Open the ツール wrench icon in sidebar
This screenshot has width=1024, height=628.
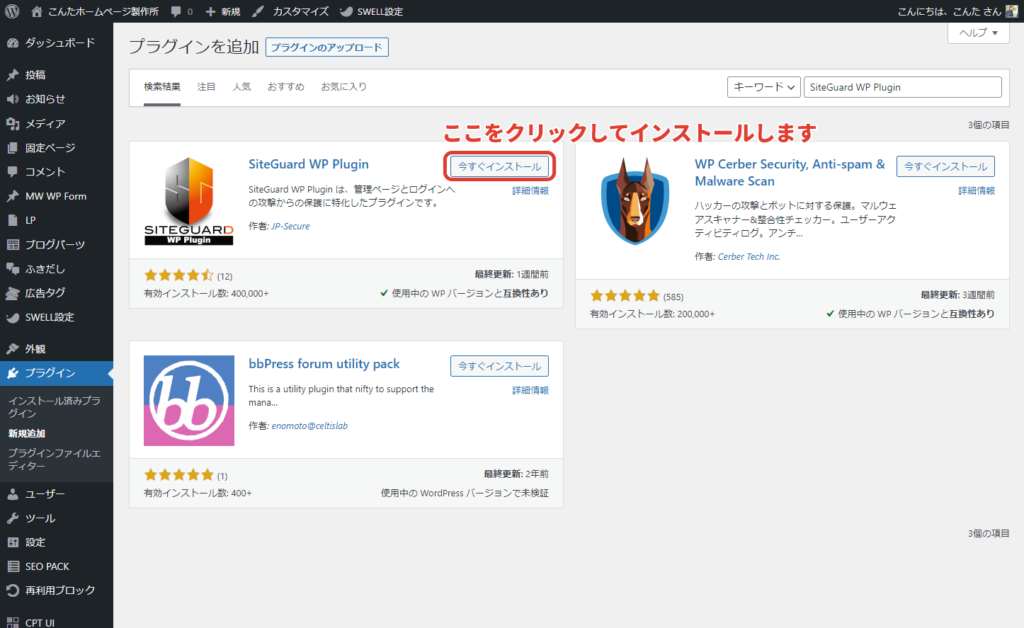12,518
